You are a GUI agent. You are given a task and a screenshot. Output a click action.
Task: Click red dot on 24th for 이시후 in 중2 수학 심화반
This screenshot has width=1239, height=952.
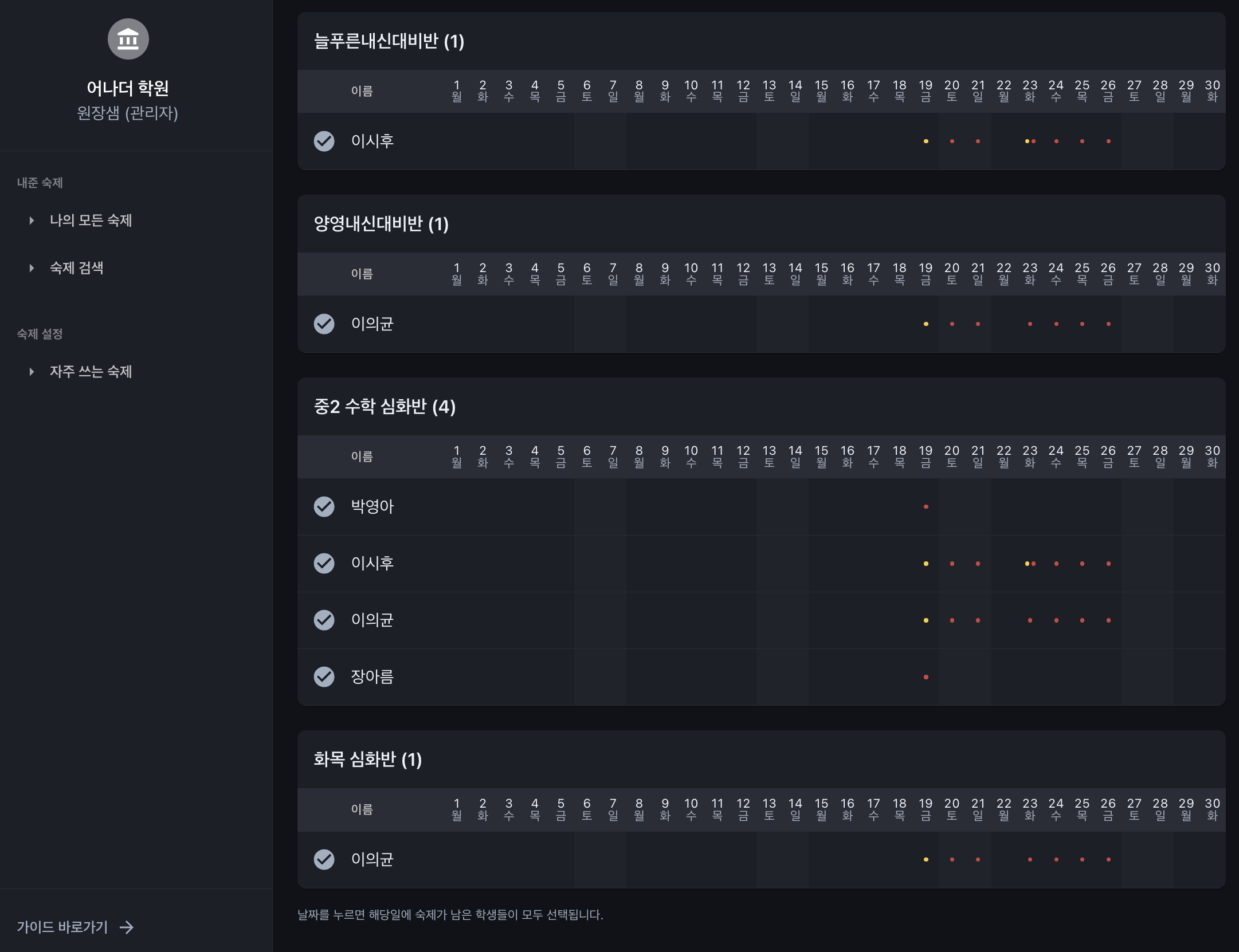click(1056, 563)
